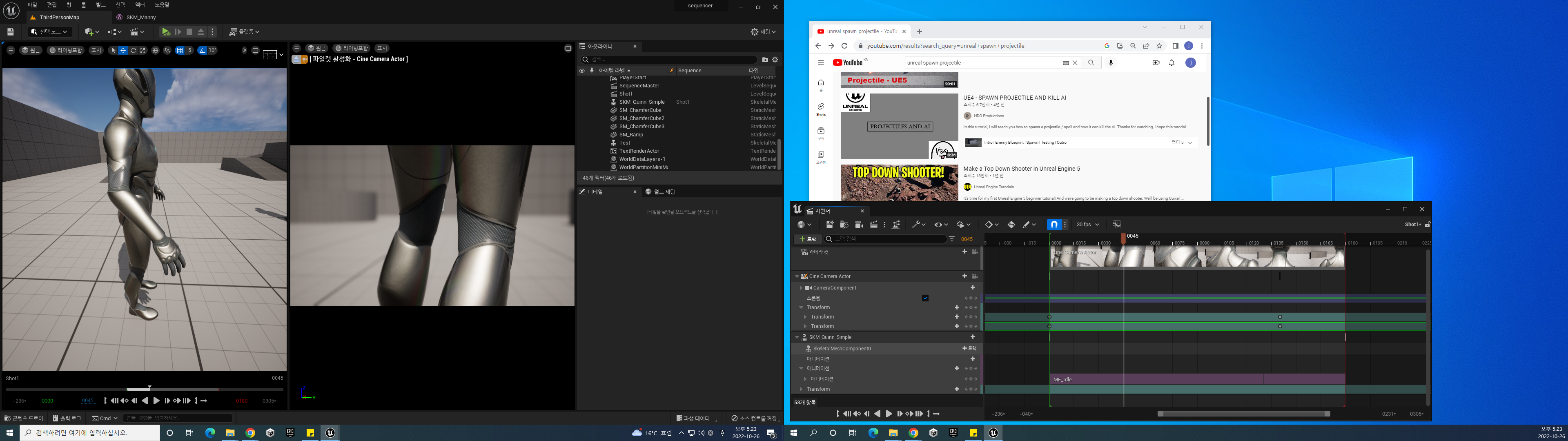Switch to the SKM_Manny tab
The height and width of the screenshot is (441, 1568).
click(x=140, y=18)
